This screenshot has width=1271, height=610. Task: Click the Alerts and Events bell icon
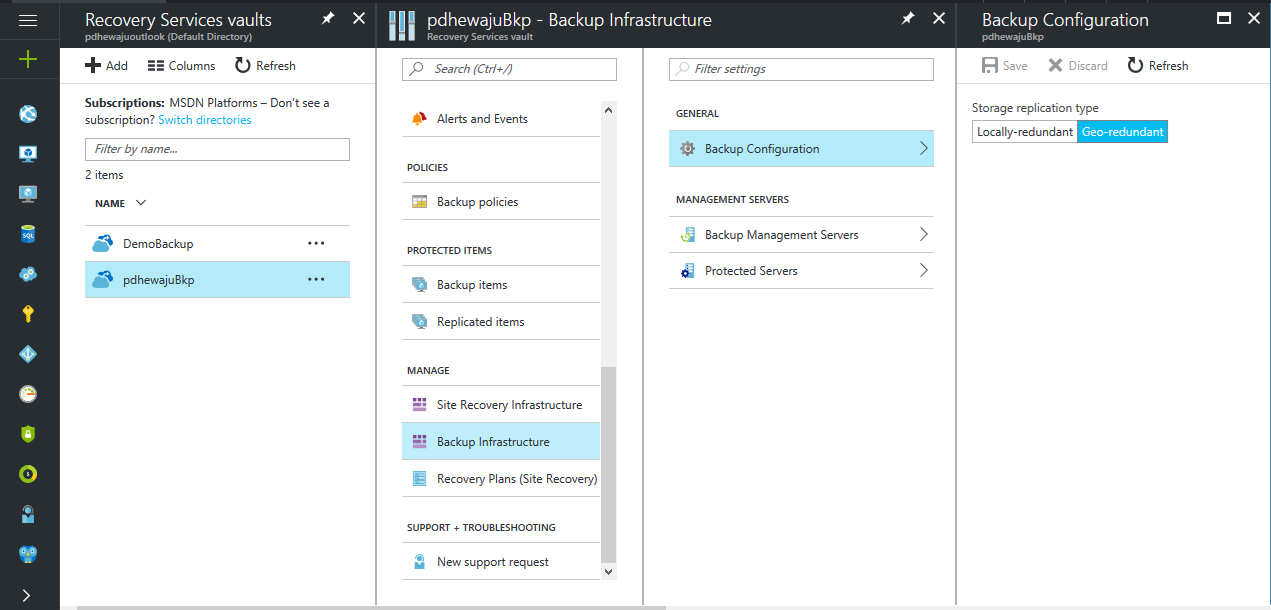pos(419,119)
